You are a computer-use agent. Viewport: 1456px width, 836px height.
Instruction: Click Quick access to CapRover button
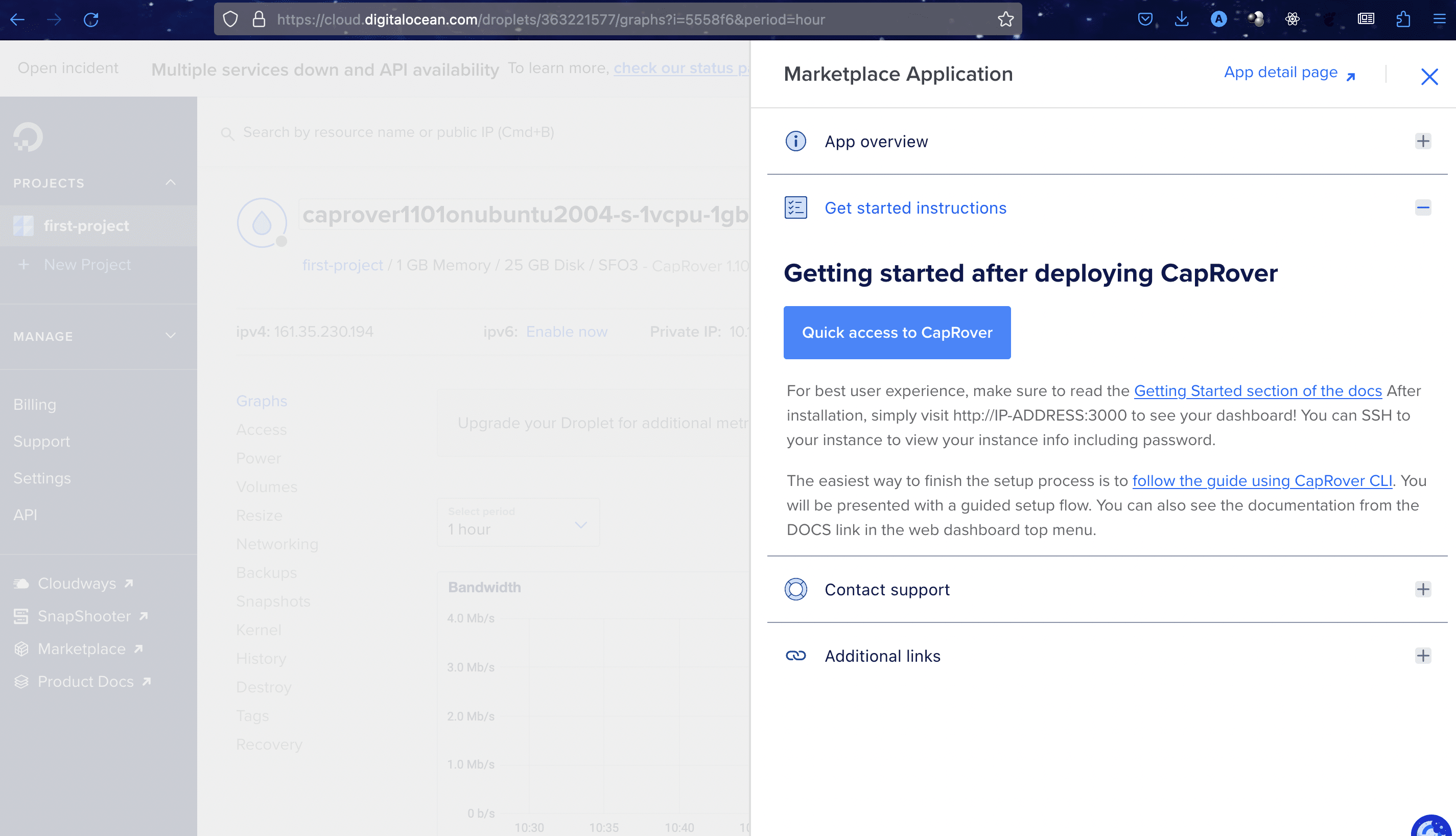click(x=897, y=333)
